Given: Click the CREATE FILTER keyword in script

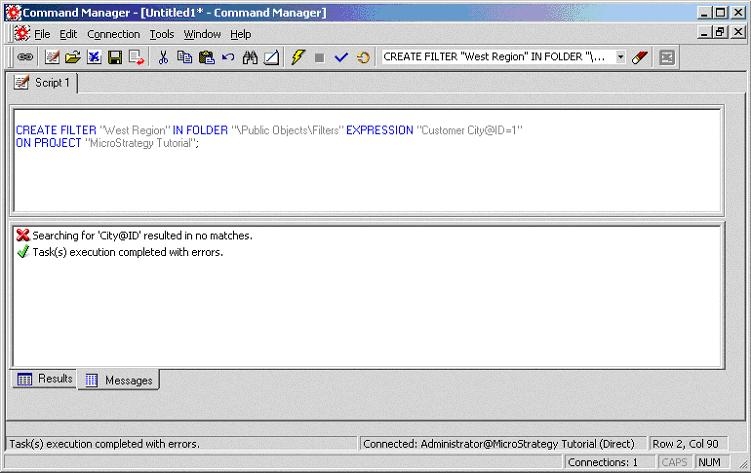Looking at the screenshot, I should (56, 130).
